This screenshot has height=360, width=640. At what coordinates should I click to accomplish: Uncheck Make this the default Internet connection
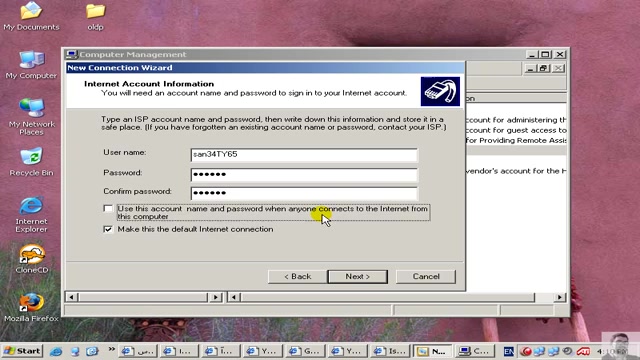click(x=108, y=229)
